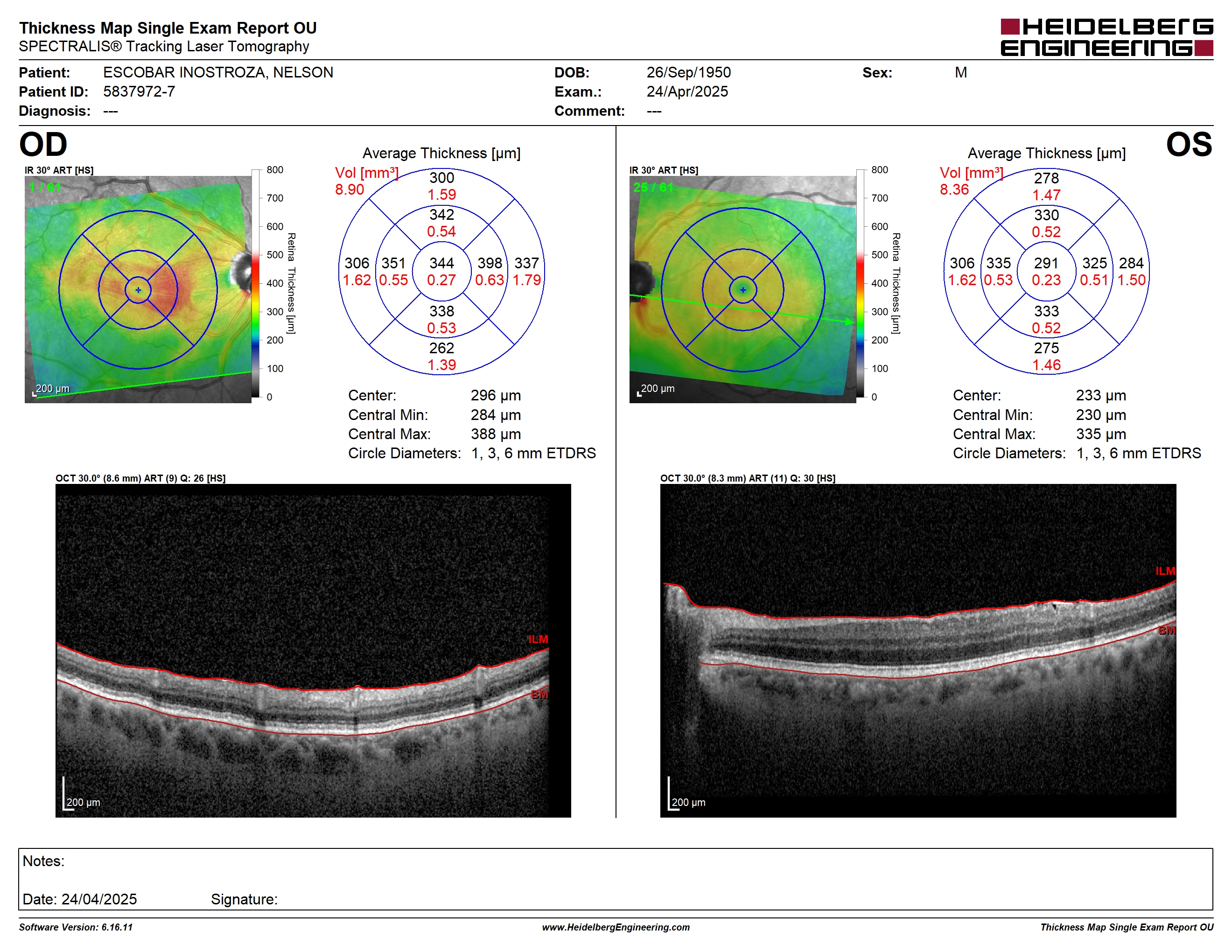Click the large OD eye label
Image resolution: width=1232 pixels, height=952 pixels.
tap(43, 144)
